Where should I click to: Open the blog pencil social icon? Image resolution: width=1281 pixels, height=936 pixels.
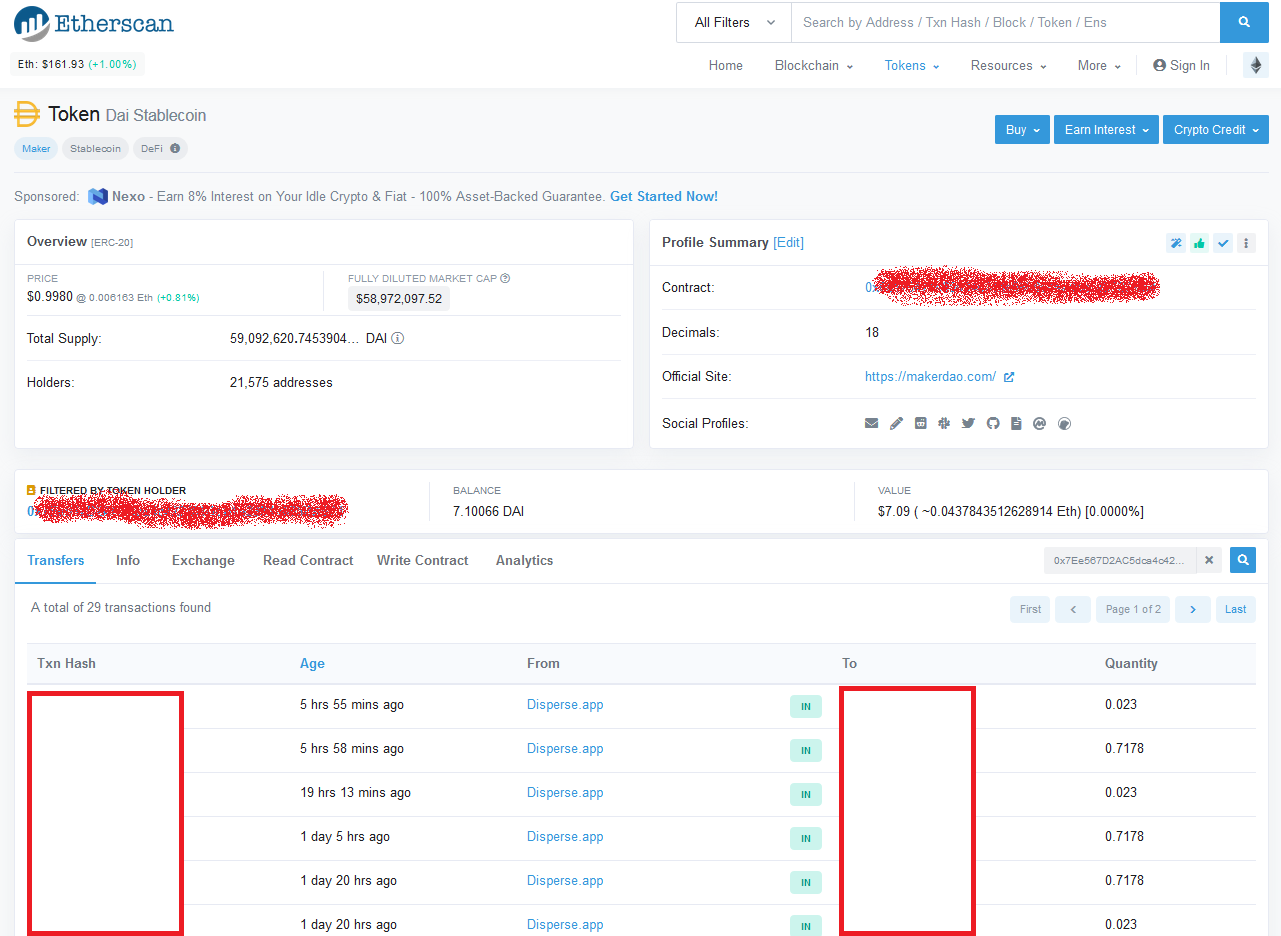pos(896,424)
